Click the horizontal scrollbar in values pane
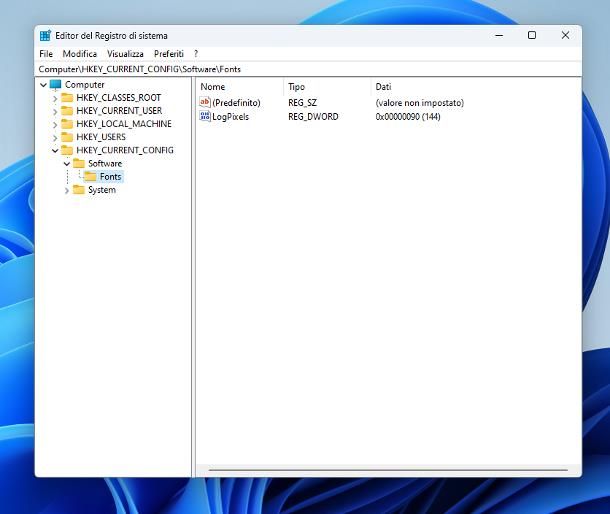 click(388, 470)
